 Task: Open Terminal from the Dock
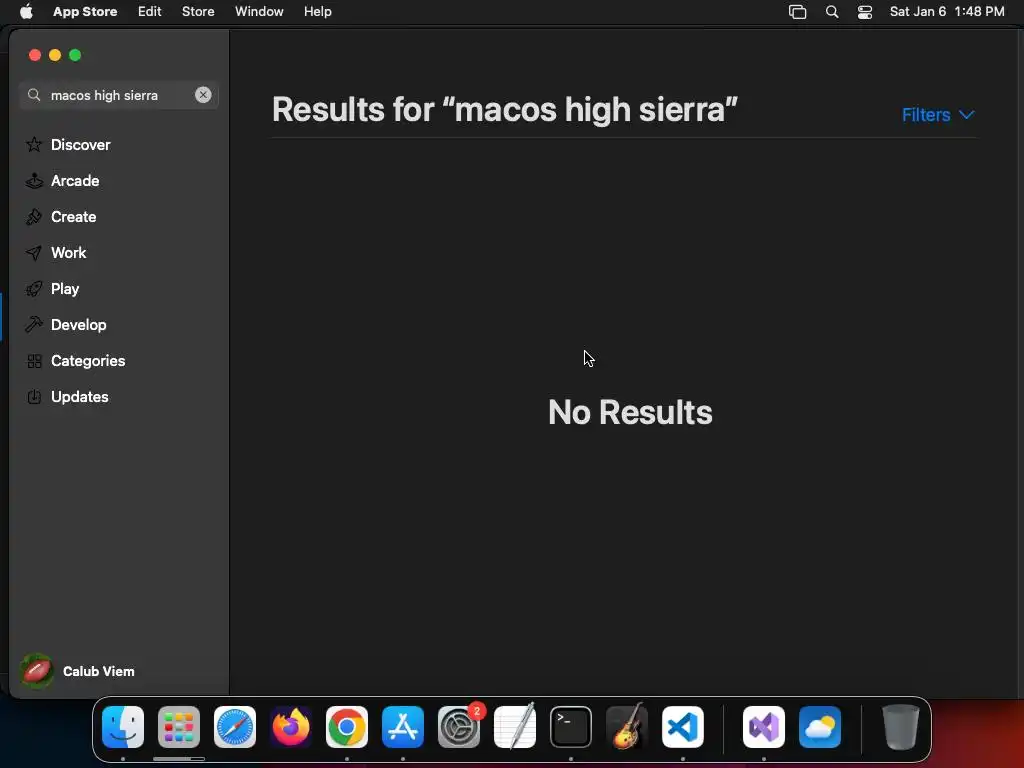[571, 727]
